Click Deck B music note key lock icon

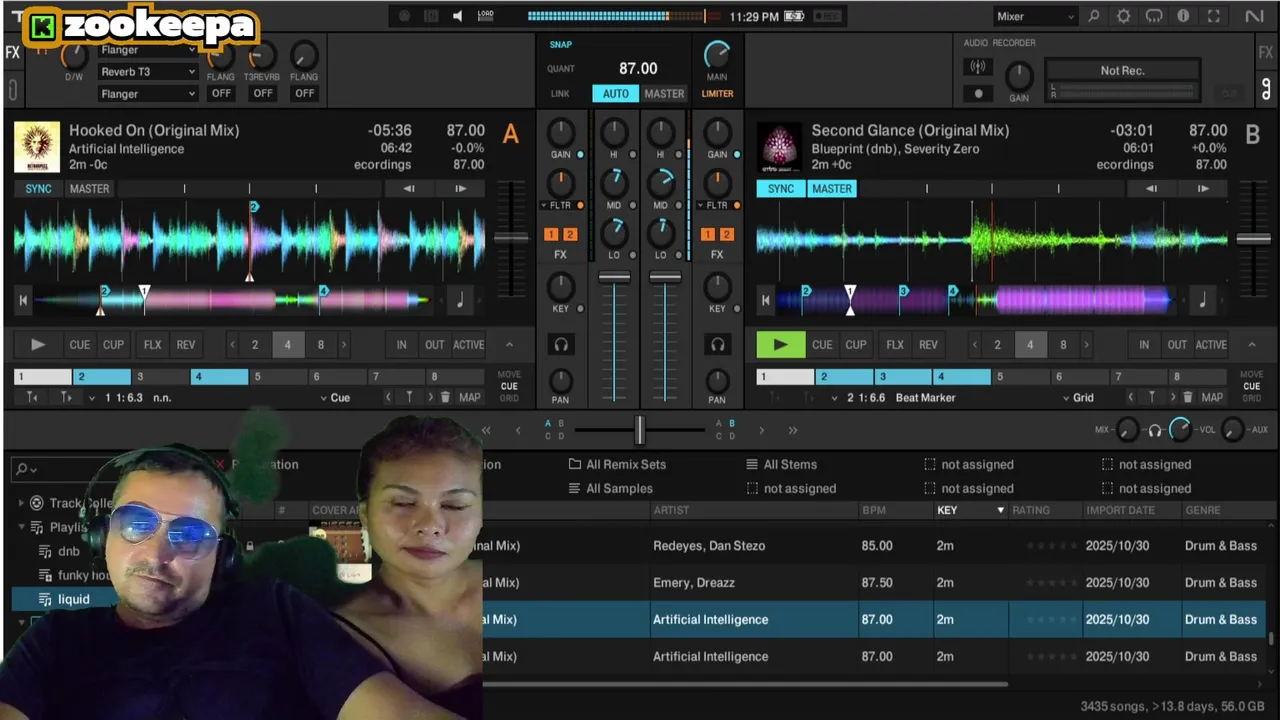click(x=1202, y=299)
